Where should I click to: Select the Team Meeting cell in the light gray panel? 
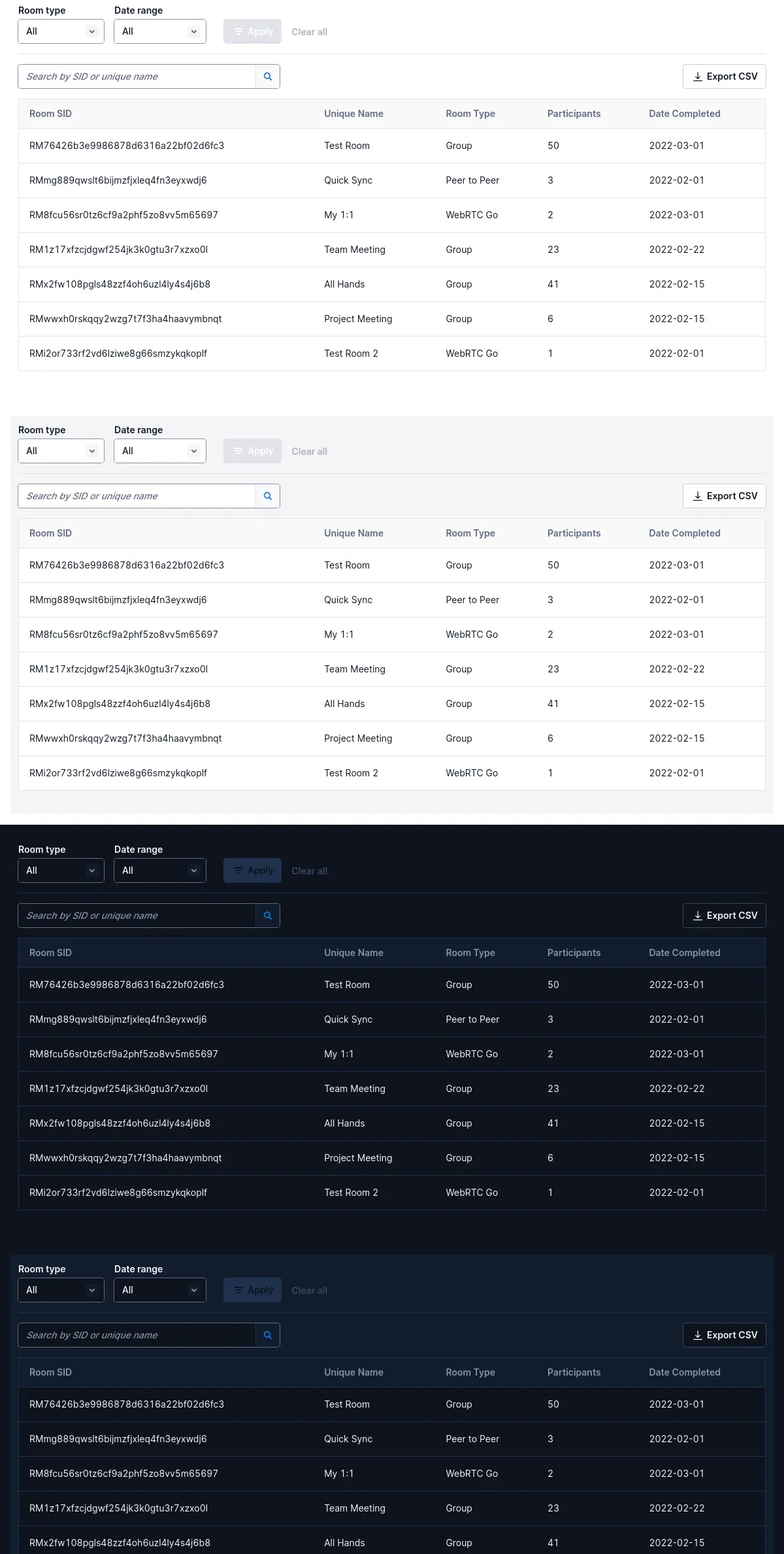point(355,669)
